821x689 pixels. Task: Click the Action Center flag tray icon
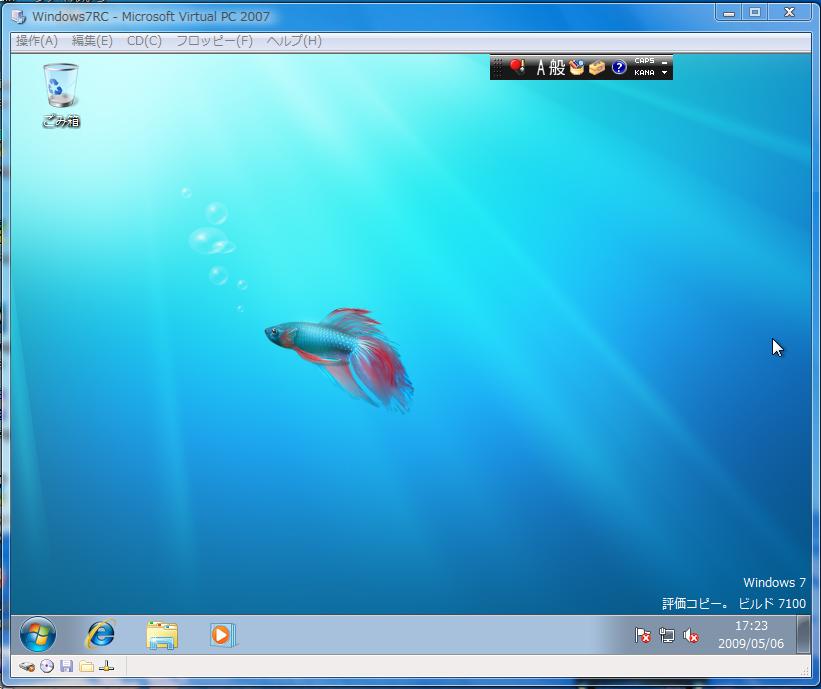[643, 635]
